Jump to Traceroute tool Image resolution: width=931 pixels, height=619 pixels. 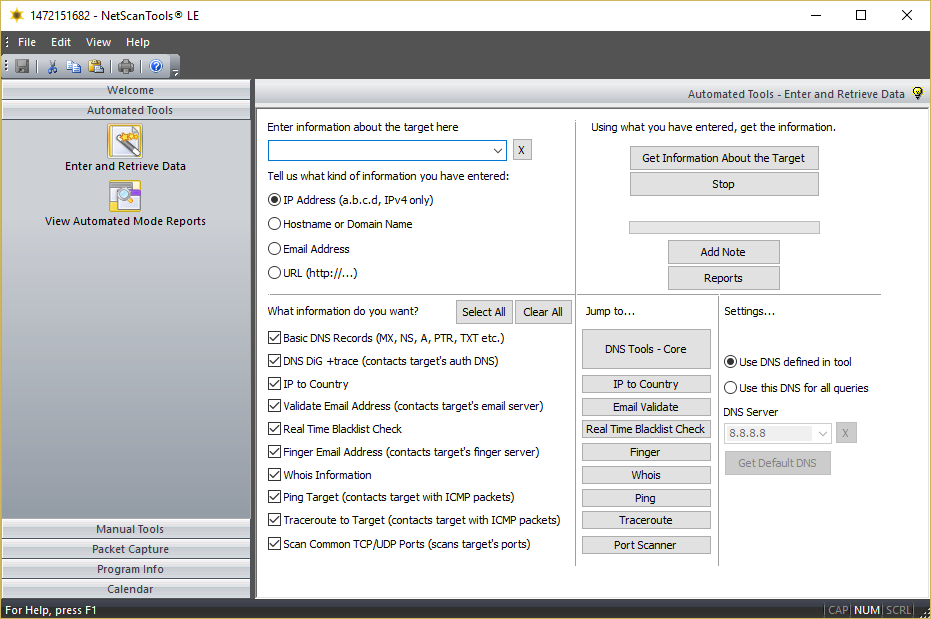(x=646, y=520)
